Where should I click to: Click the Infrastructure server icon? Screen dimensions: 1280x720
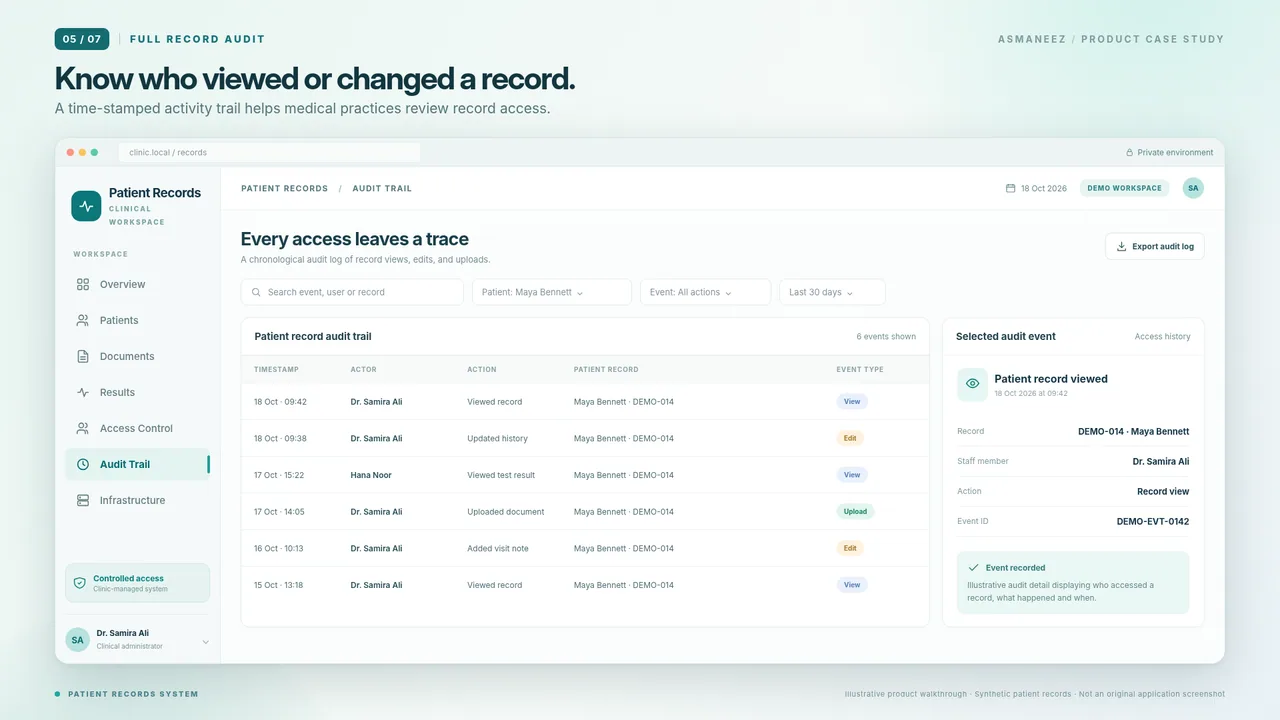[83, 500]
